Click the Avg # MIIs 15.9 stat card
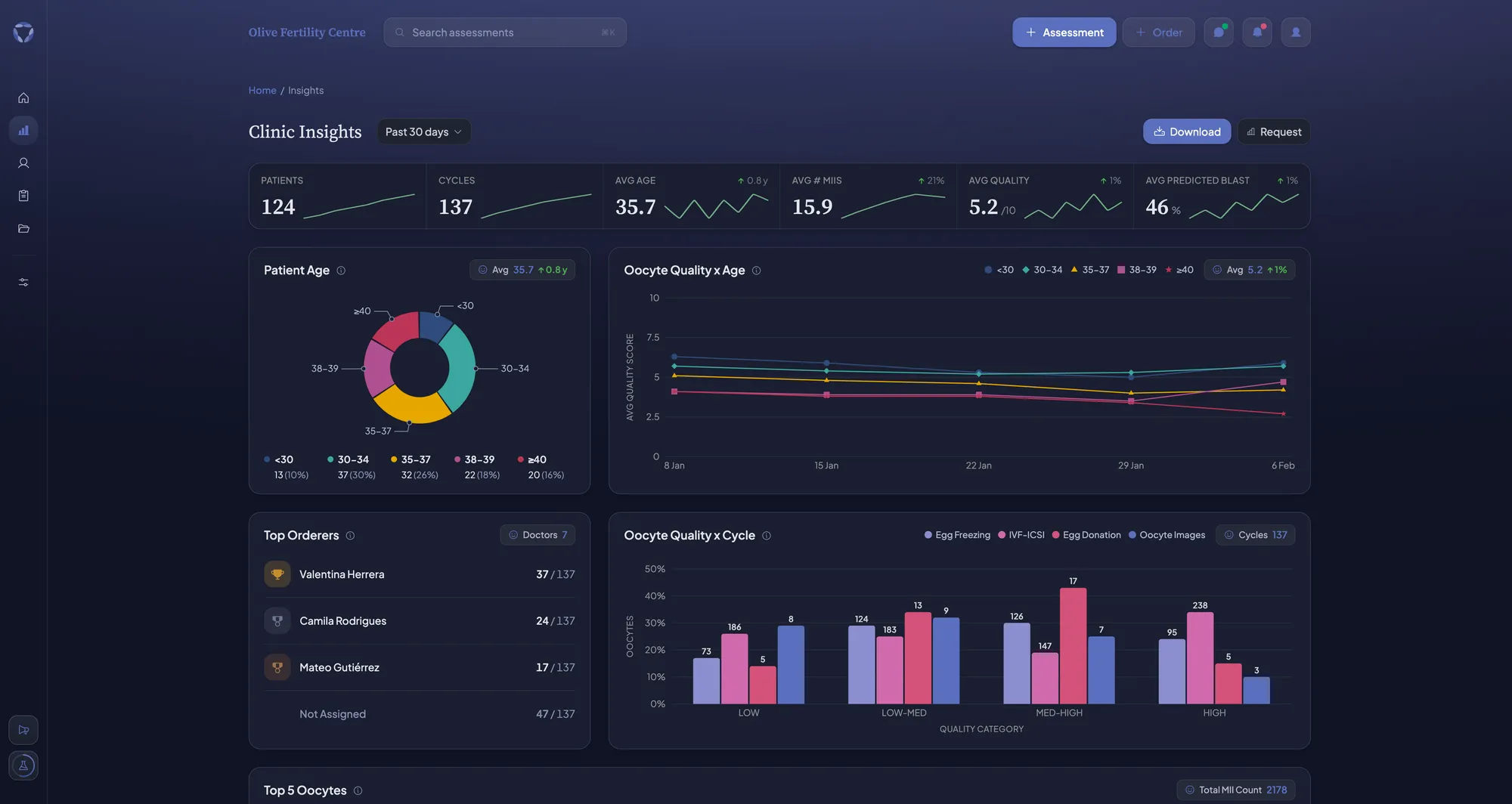Screen dimensions: 1512x804 coord(868,196)
